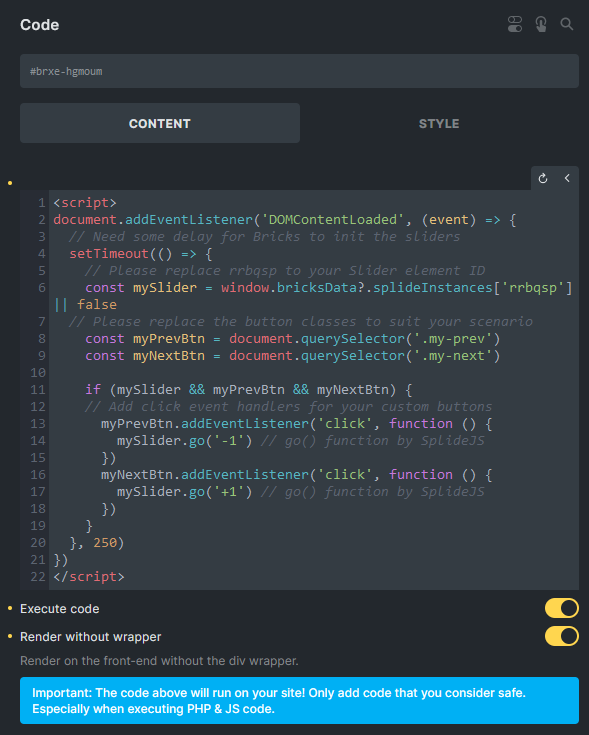The image size is (589, 735).
Task: Click the 250 timeout value
Action: [x=105, y=543]
